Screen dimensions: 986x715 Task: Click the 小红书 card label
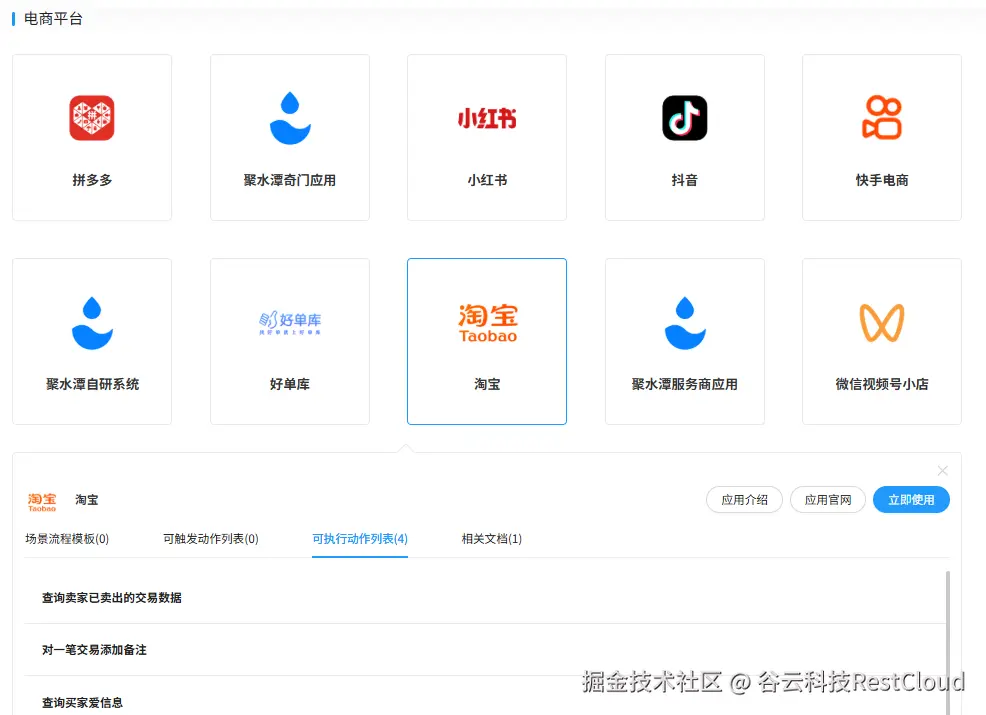coord(487,180)
